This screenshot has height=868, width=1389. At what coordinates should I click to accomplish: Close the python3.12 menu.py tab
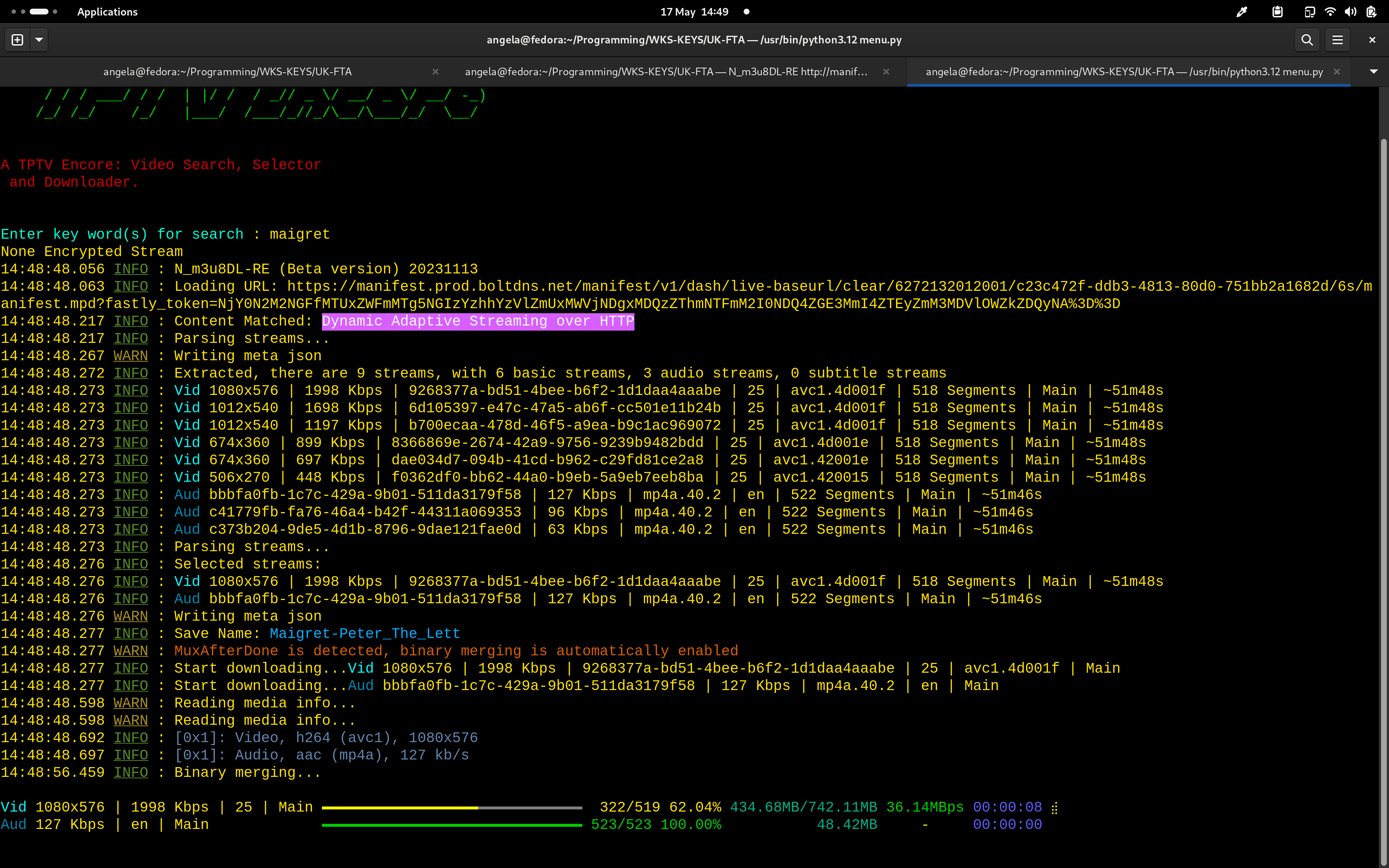click(x=1337, y=72)
